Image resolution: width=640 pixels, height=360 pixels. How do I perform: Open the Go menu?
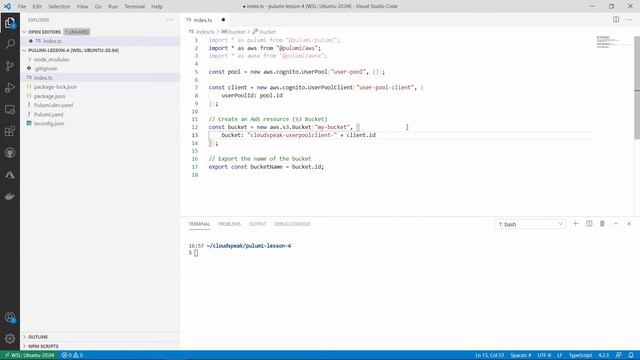[x=98, y=7]
